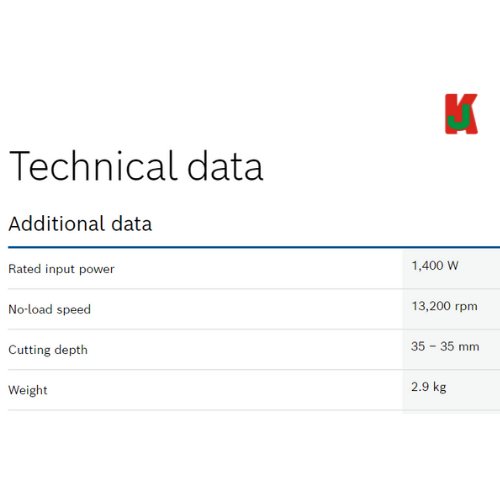Click the word data in Technical data
This screenshot has width=500, height=500.
point(225,166)
